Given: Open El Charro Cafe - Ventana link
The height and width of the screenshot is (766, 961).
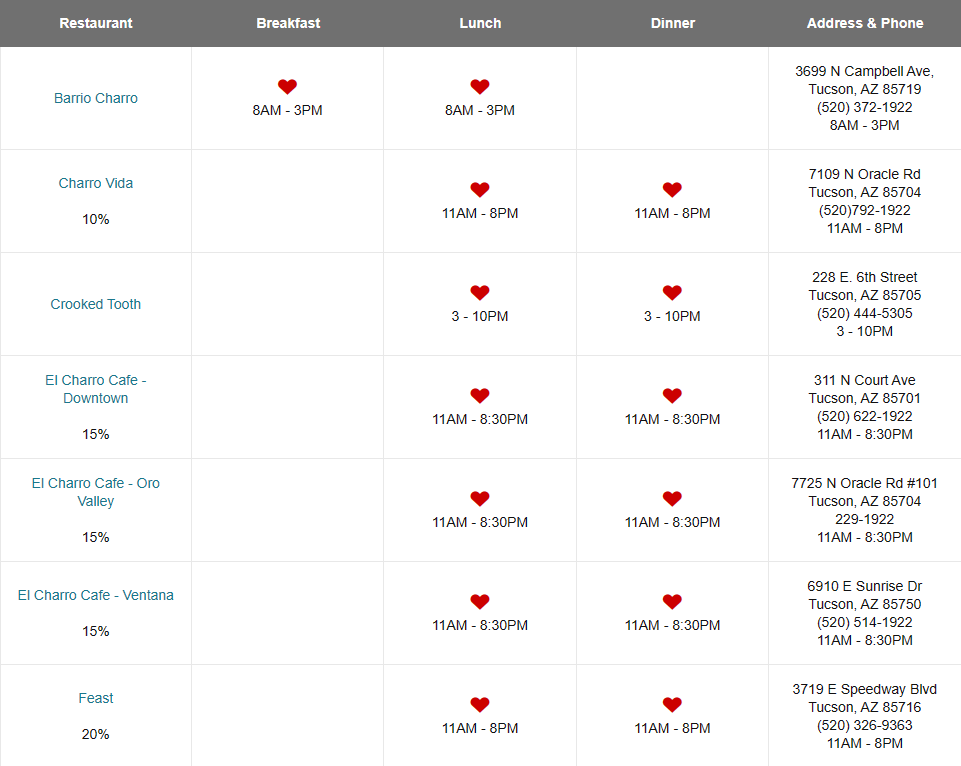Looking at the screenshot, I should pos(96,595).
